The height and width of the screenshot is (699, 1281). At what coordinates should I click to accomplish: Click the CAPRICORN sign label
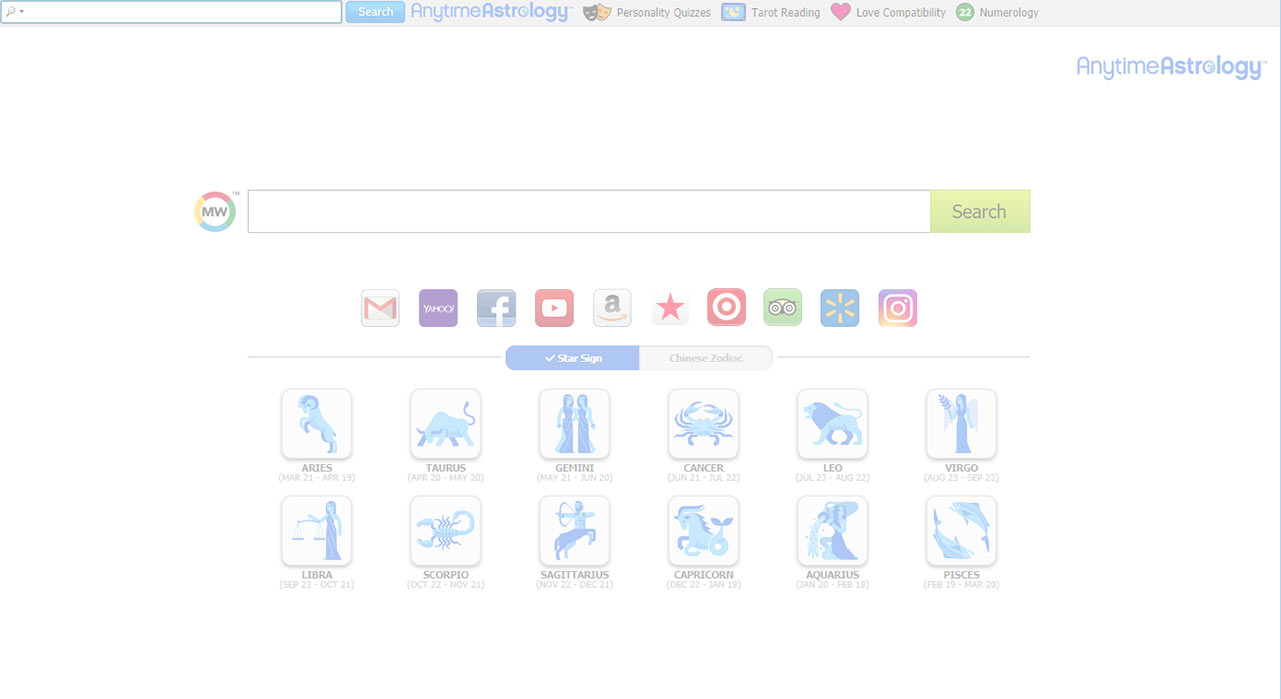pyautogui.click(x=704, y=575)
